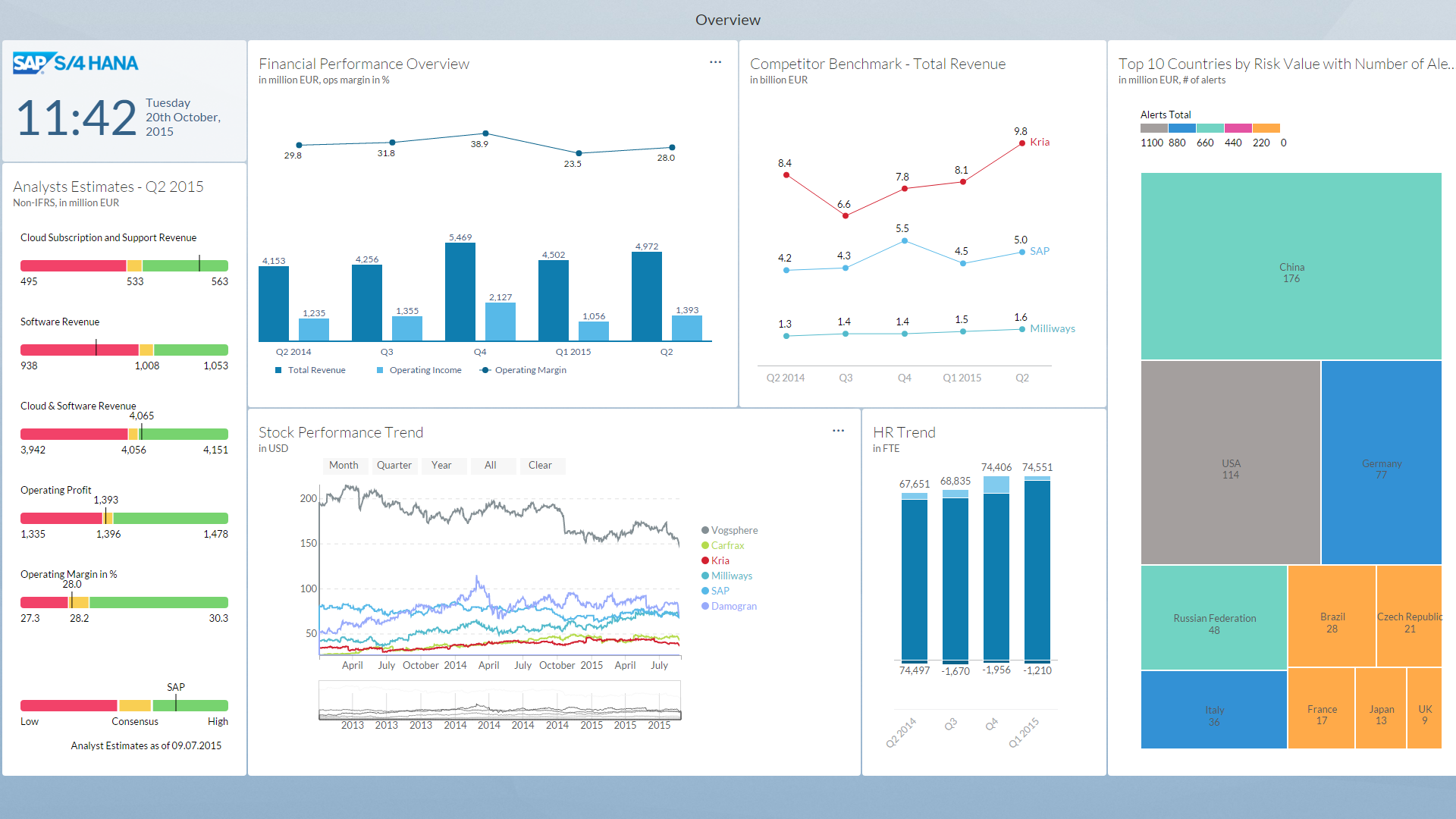Click the Q1 2015 Total Revenue bar 4,502
The image size is (1456, 819).
tap(554, 300)
